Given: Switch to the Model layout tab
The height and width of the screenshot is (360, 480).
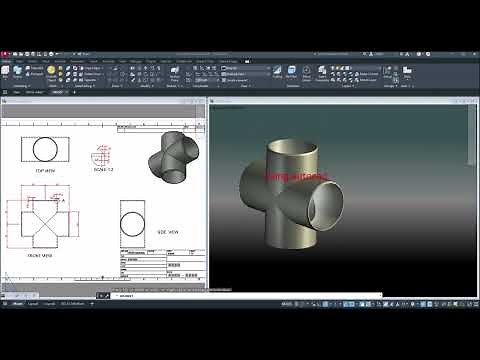Looking at the screenshot, I should pos(18,304).
